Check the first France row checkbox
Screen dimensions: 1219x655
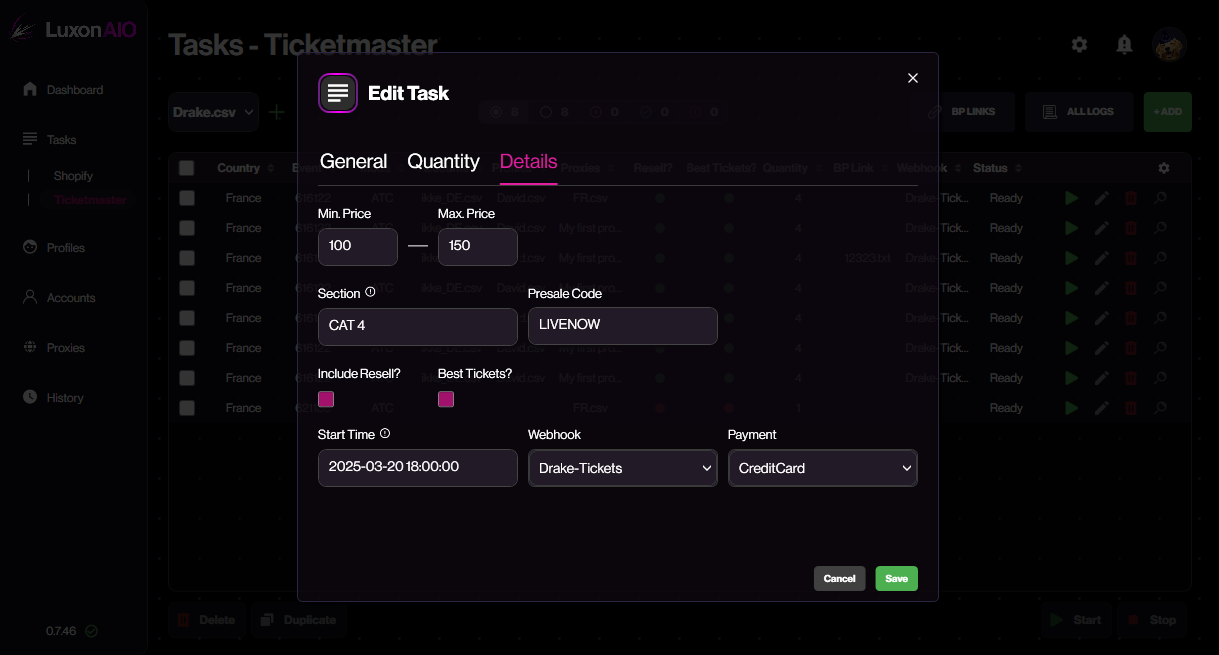point(187,198)
